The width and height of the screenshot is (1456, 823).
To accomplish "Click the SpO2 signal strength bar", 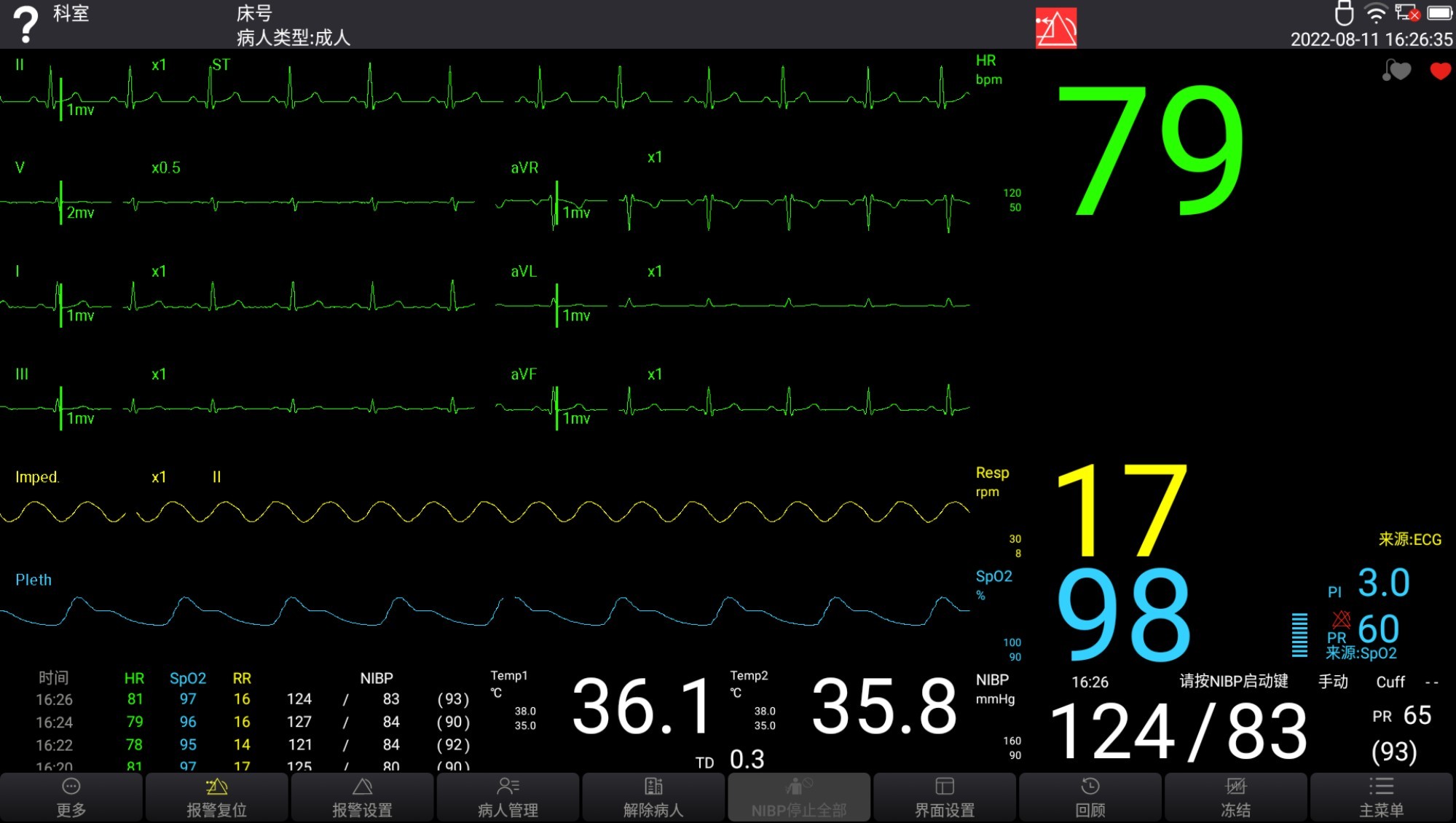I will (x=1299, y=634).
